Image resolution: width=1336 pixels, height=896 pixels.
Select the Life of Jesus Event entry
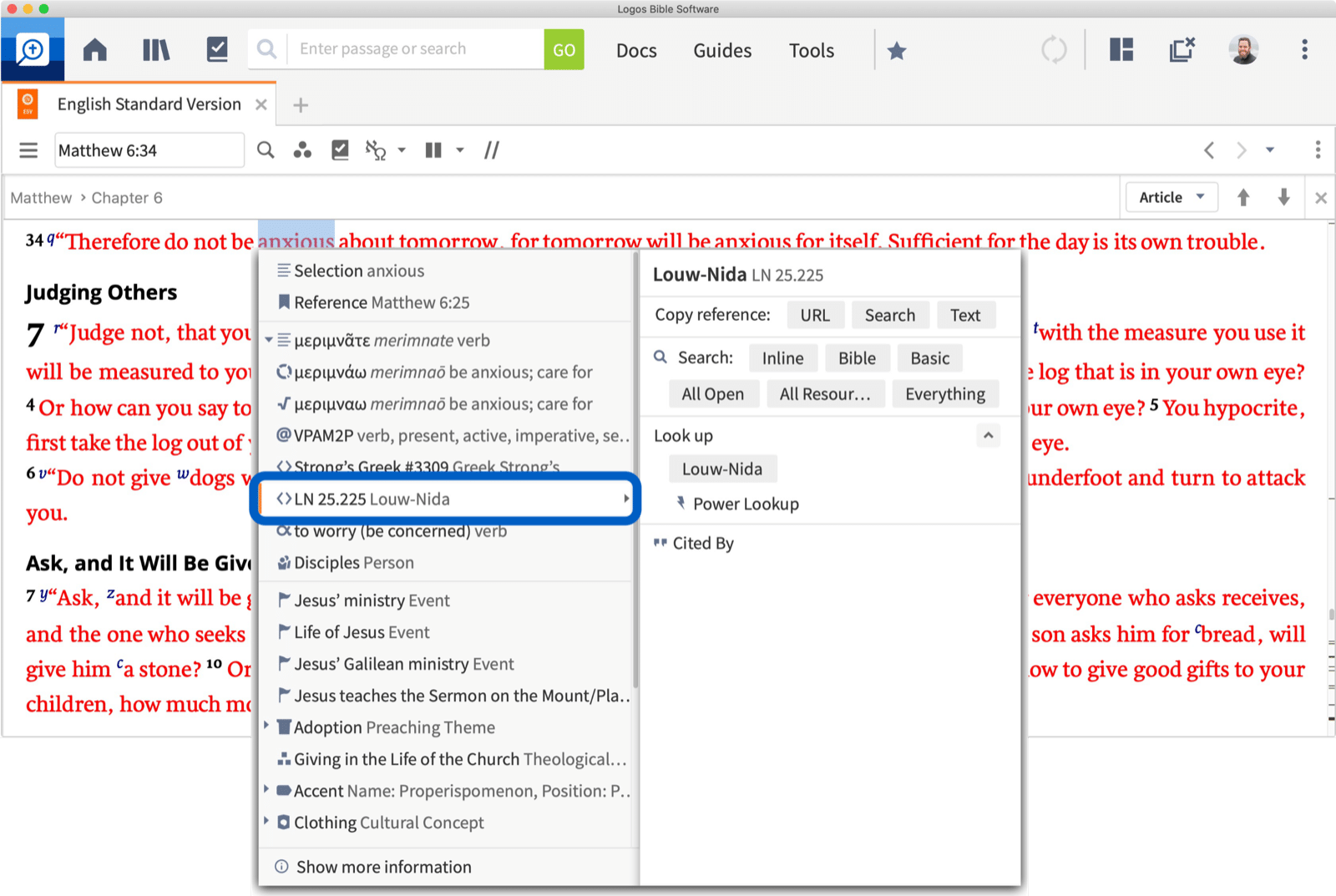(x=446, y=632)
